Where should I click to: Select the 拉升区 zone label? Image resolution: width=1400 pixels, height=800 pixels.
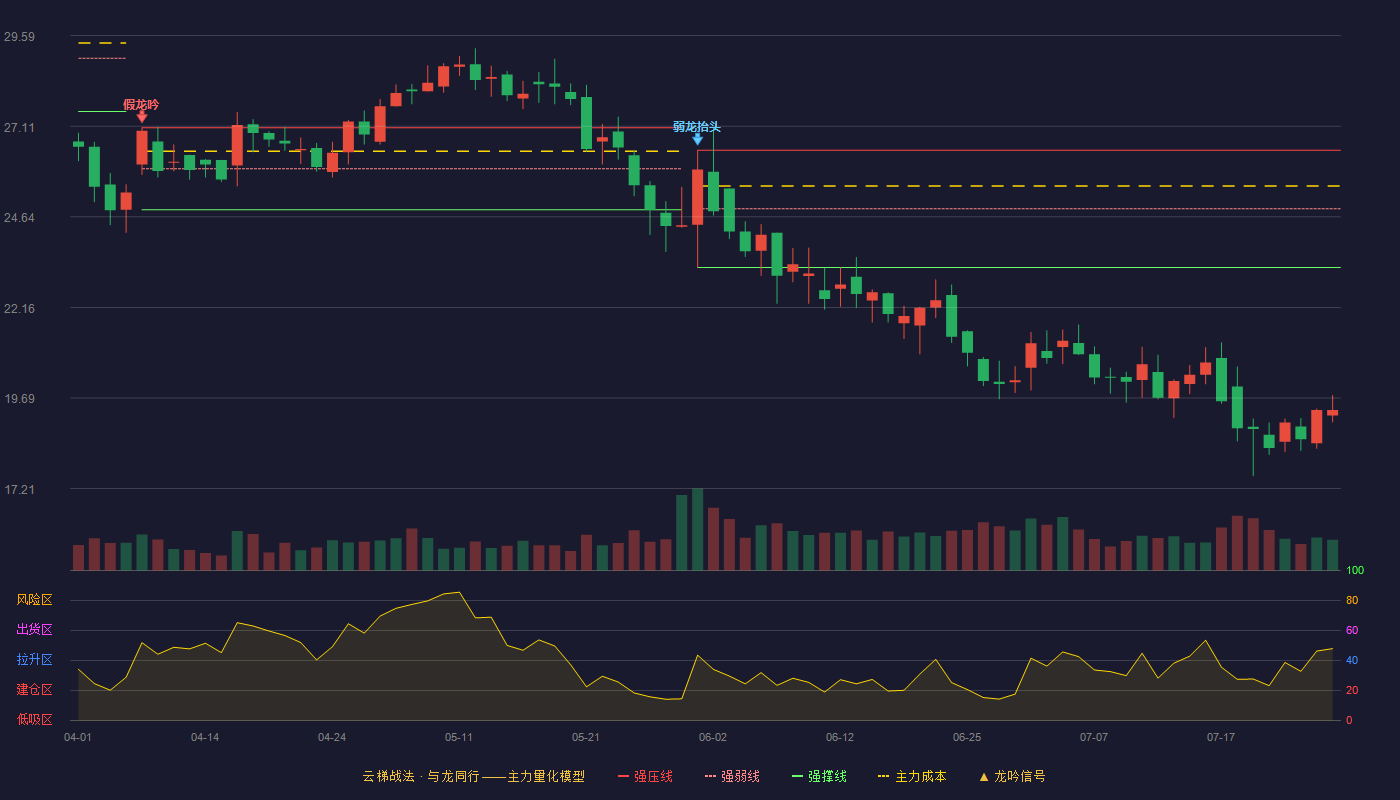tap(34, 660)
